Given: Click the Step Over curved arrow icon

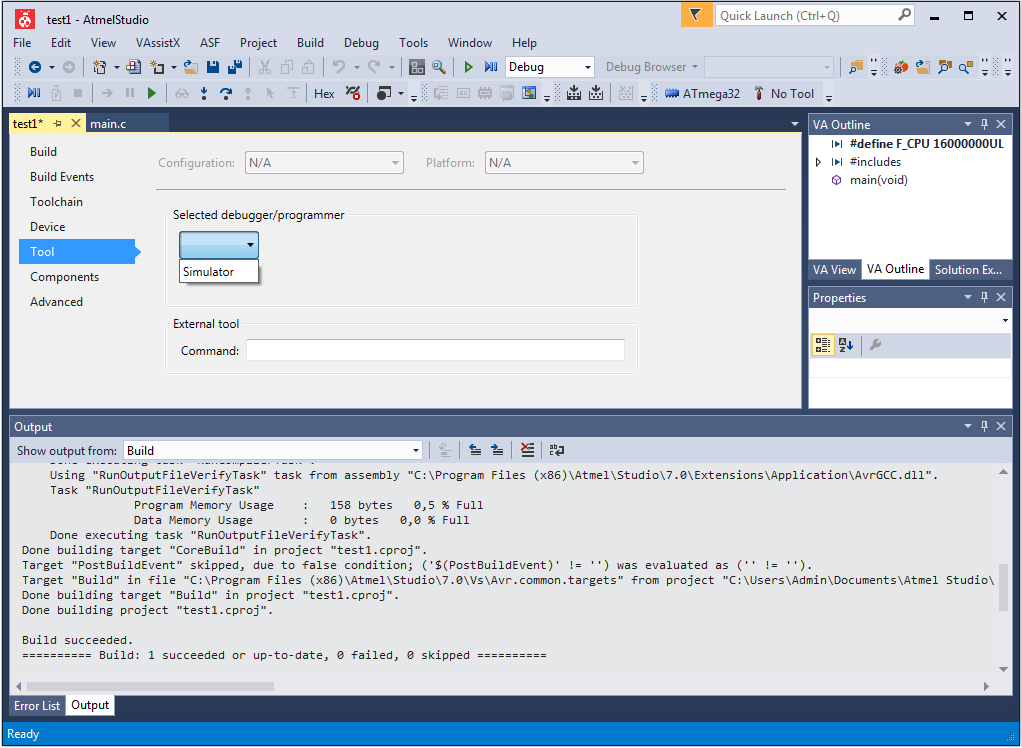Looking at the screenshot, I should tap(226, 94).
